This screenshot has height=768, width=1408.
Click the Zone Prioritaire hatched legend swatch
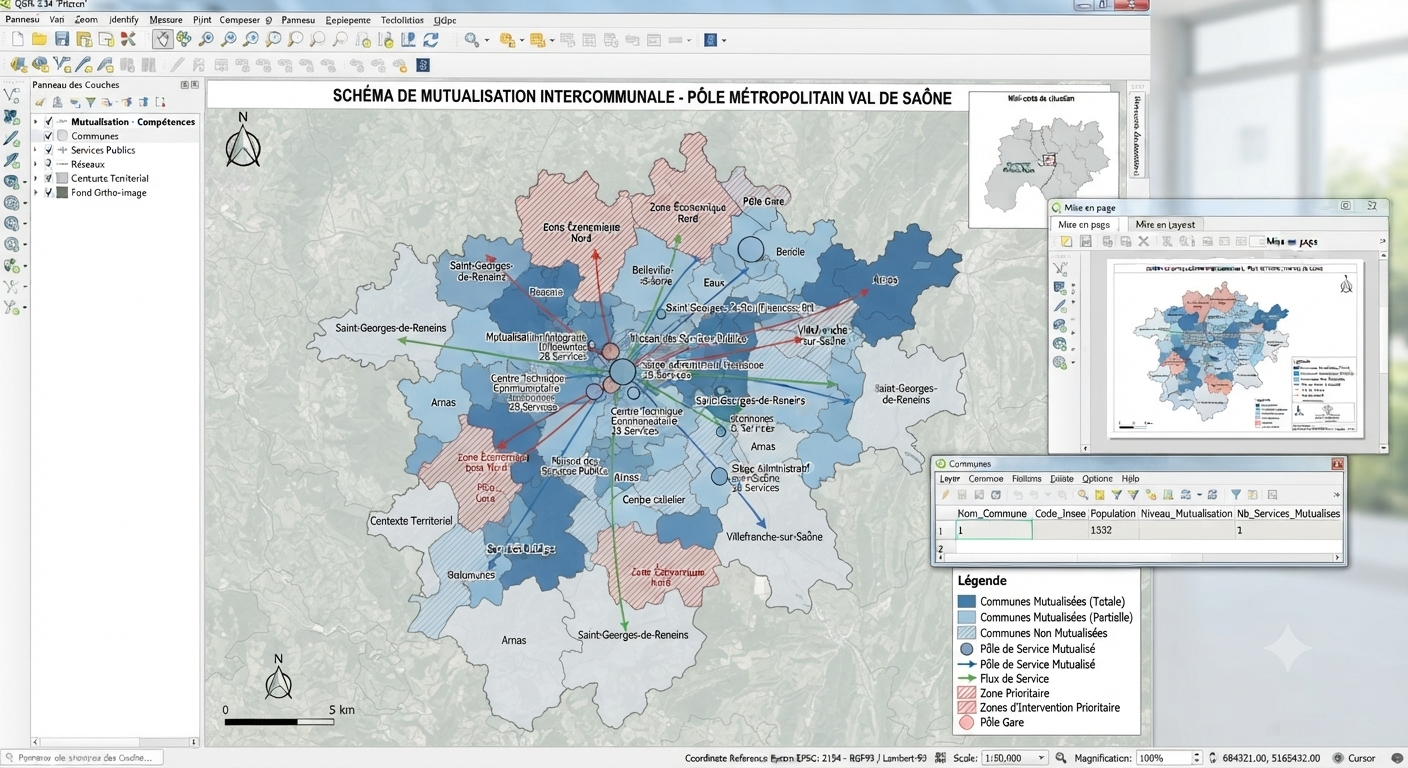(x=966, y=693)
